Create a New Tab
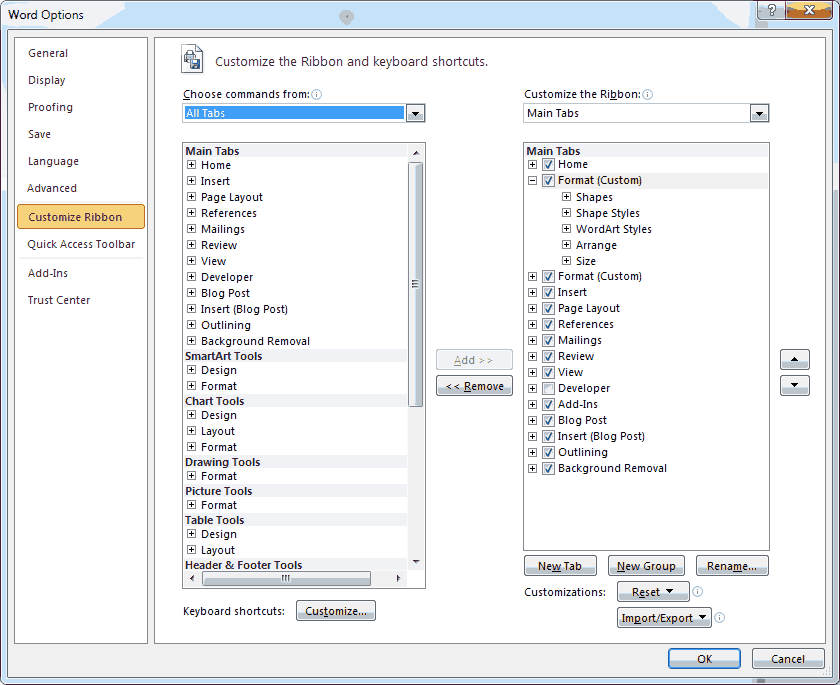840x685 pixels. 560,566
